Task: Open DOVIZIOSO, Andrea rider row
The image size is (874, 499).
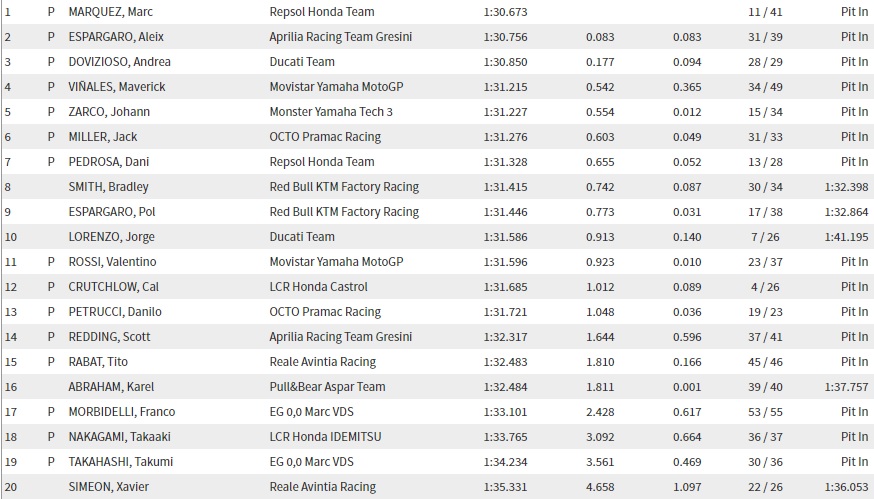Action: click(x=119, y=62)
